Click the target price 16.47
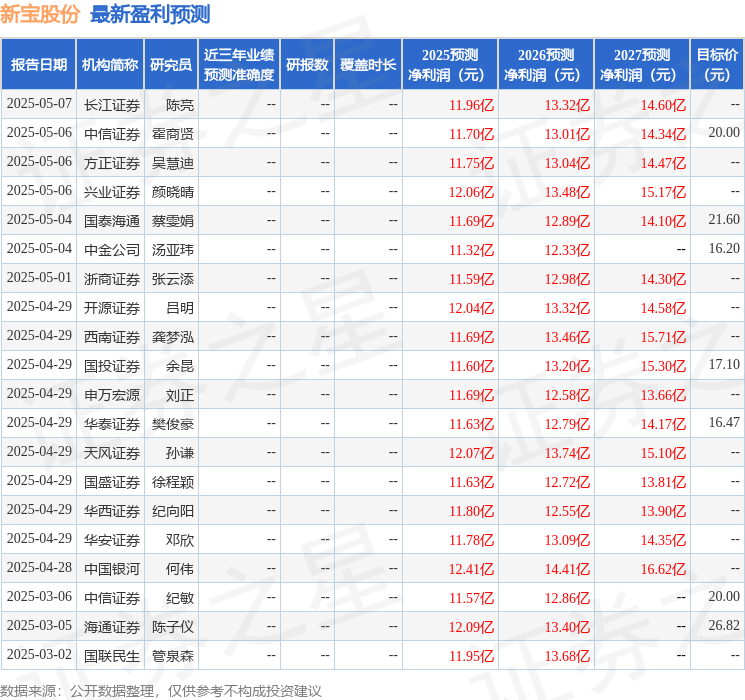The image size is (745, 700). point(724,422)
